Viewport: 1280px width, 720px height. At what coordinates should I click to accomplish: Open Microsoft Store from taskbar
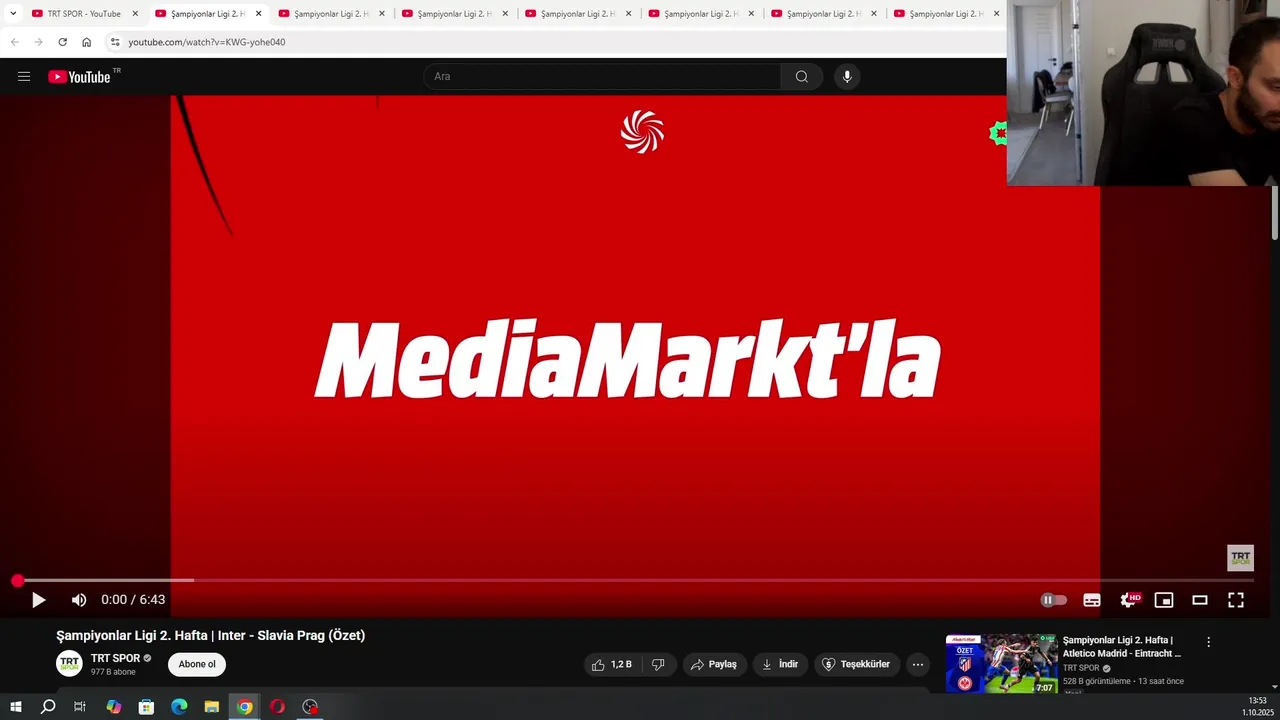pyautogui.click(x=146, y=707)
